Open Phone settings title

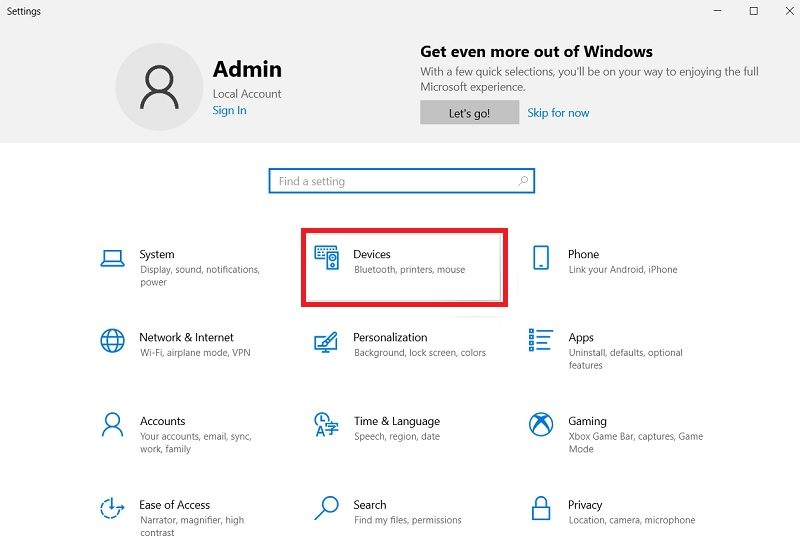[x=583, y=254]
